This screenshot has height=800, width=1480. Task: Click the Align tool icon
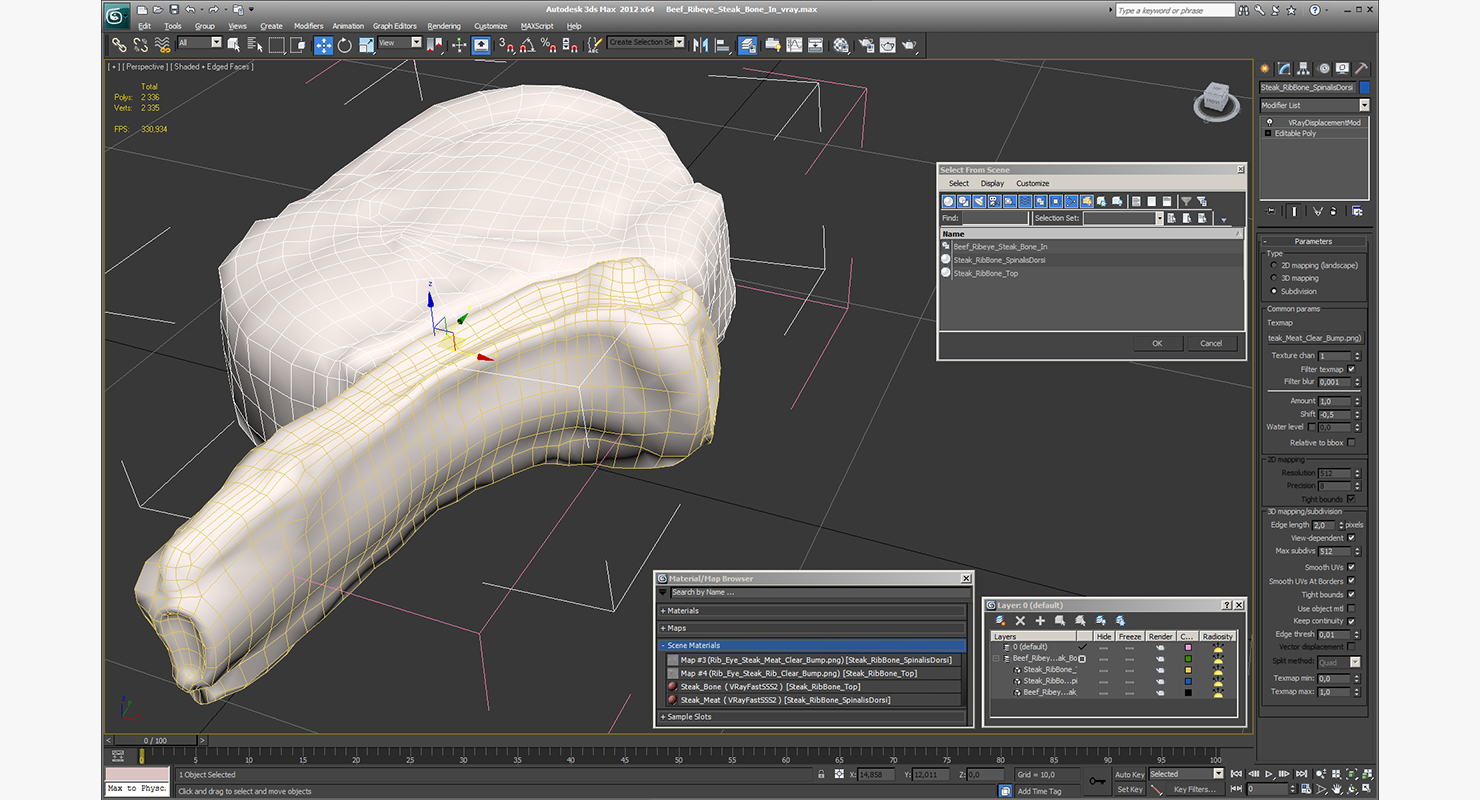(x=722, y=45)
